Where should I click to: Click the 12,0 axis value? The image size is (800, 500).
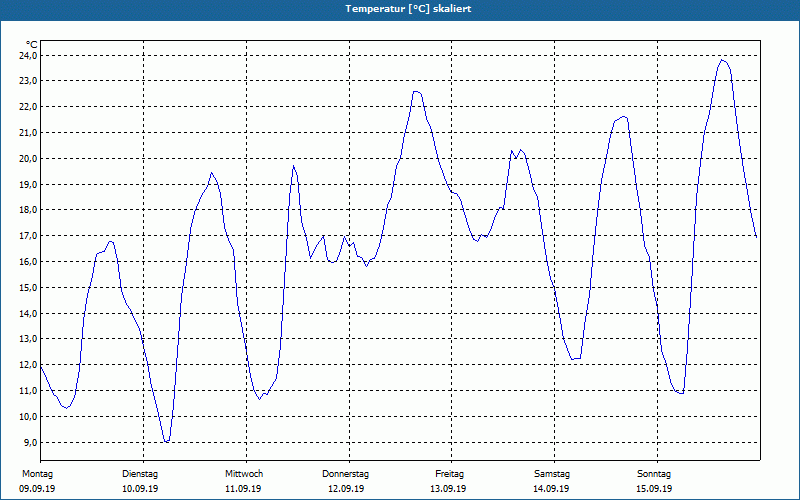(x=28, y=365)
